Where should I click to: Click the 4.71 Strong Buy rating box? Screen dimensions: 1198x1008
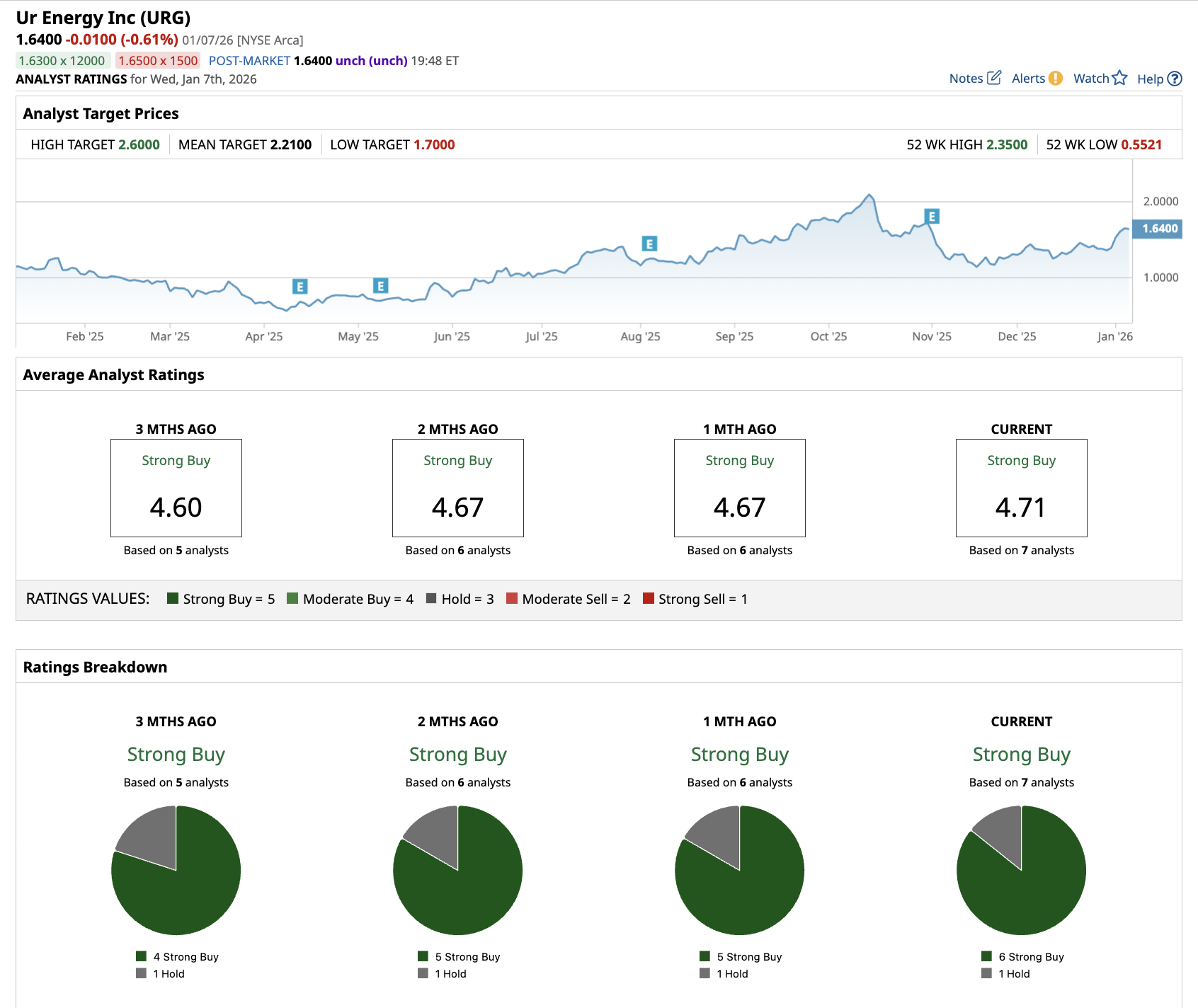point(1022,488)
